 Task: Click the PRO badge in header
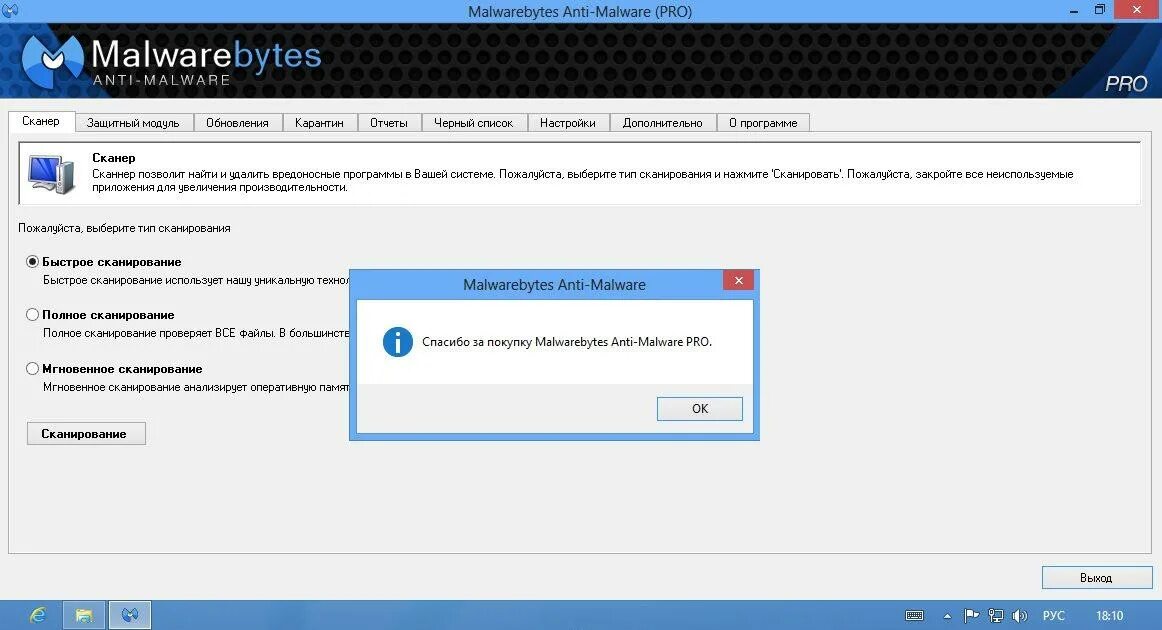tap(1126, 84)
